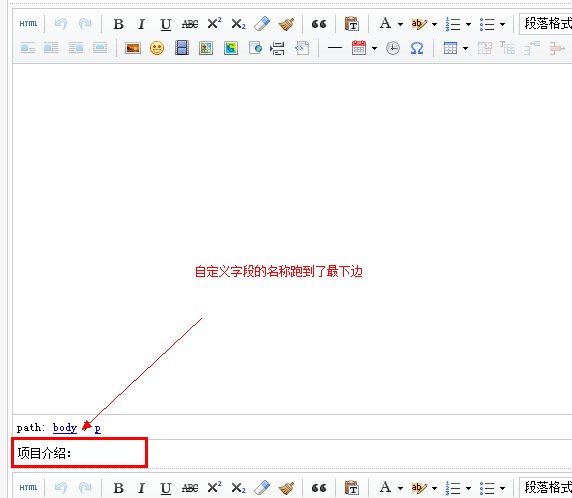Open the insert table dropdown menu
The height and width of the screenshot is (498, 572).
point(465,48)
